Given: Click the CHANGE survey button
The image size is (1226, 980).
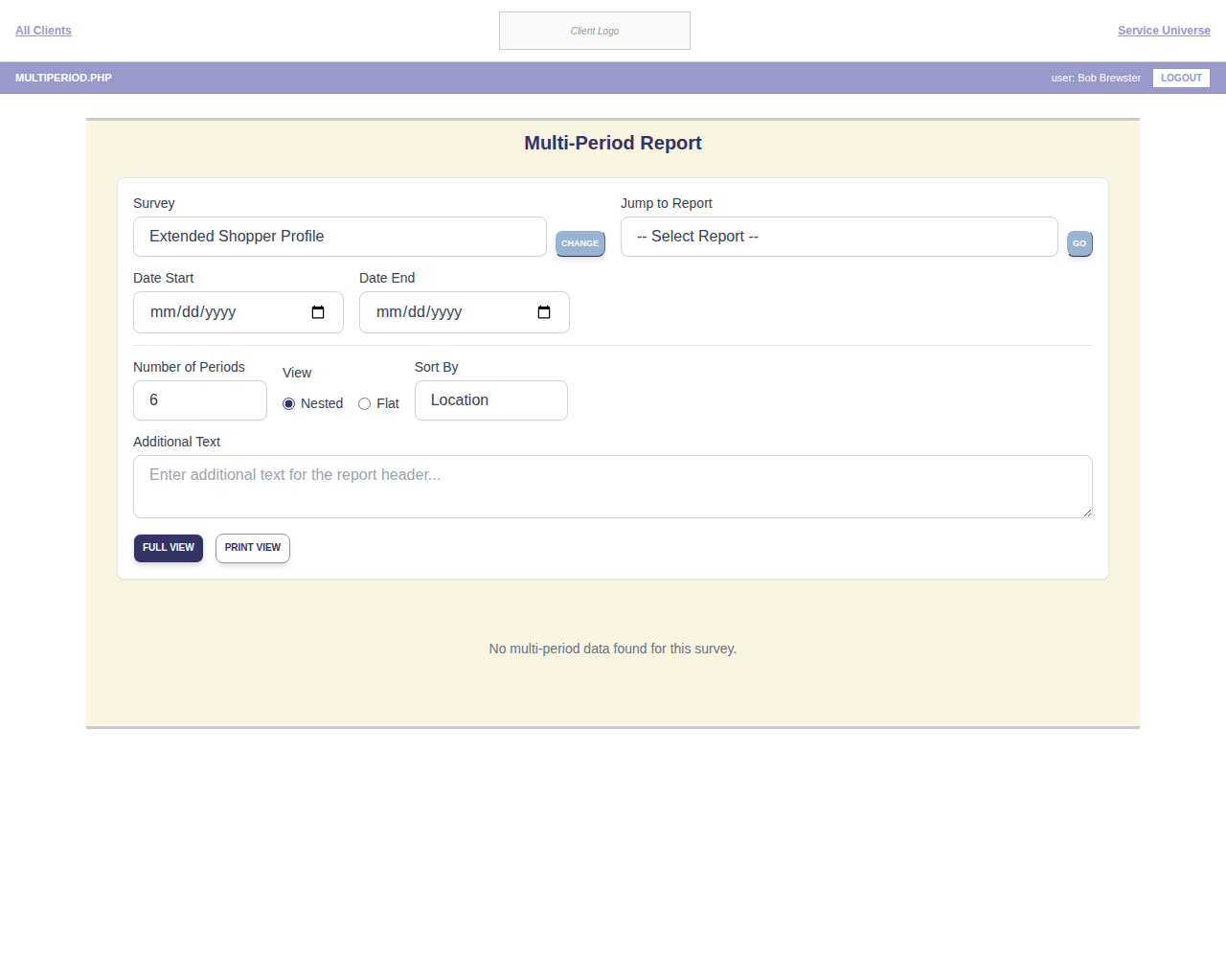Looking at the screenshot, I should pyautogui.click(x=580, y=243).
